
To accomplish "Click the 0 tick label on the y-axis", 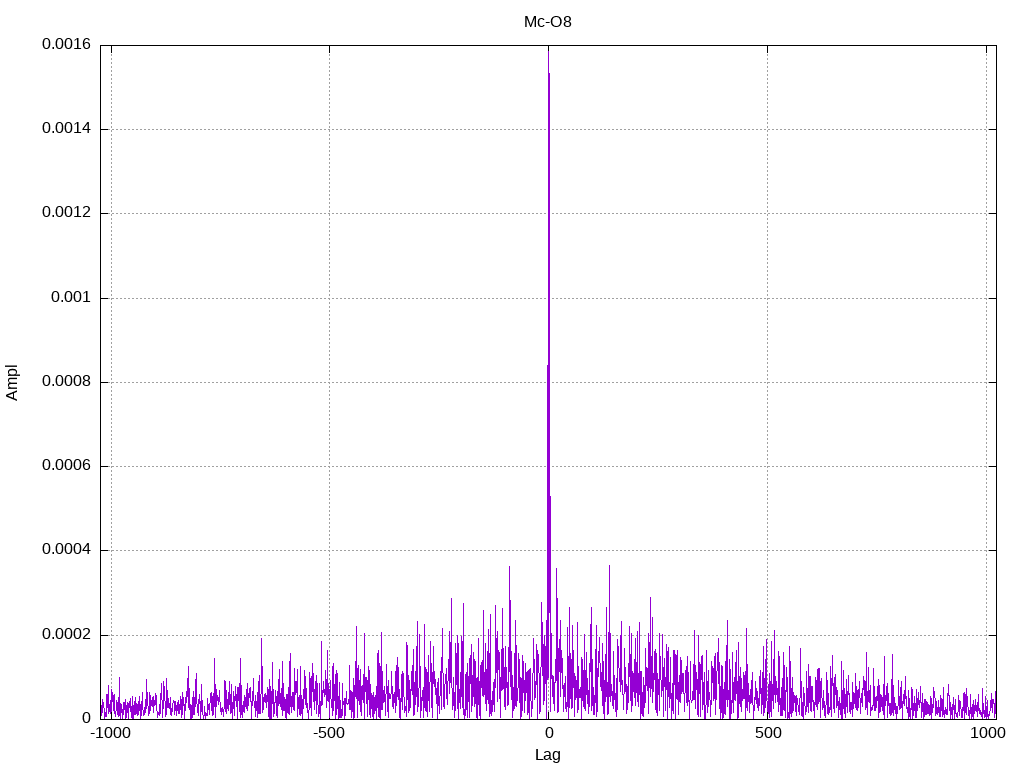I will [86, 719].
